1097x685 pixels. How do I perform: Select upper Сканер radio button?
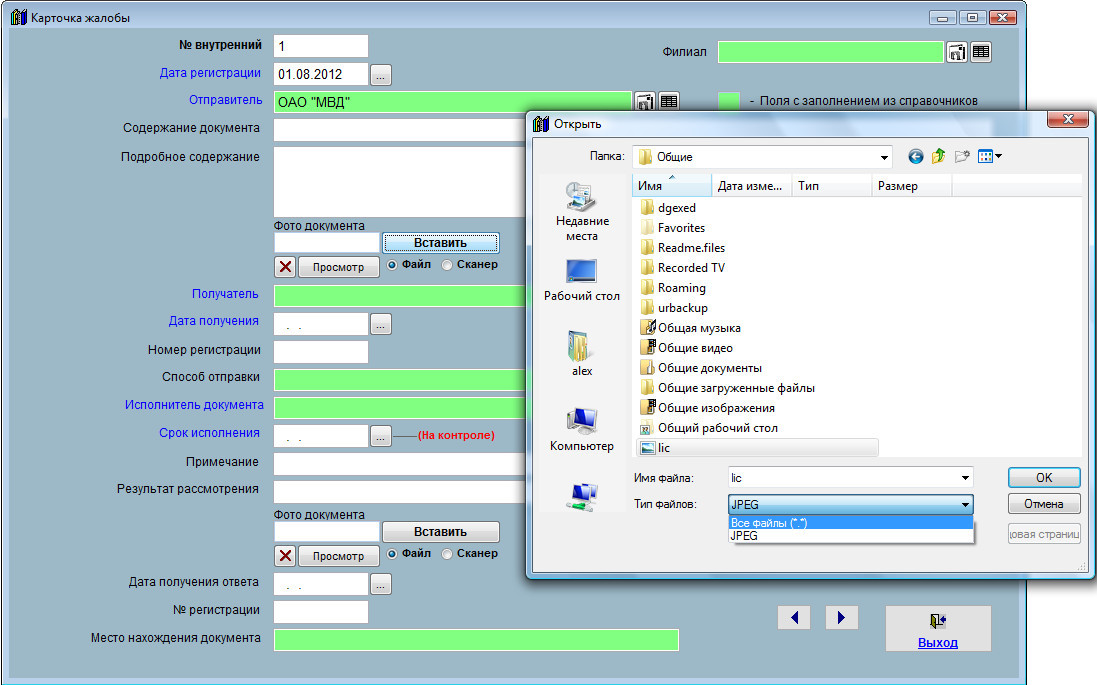tap(447, 265)
